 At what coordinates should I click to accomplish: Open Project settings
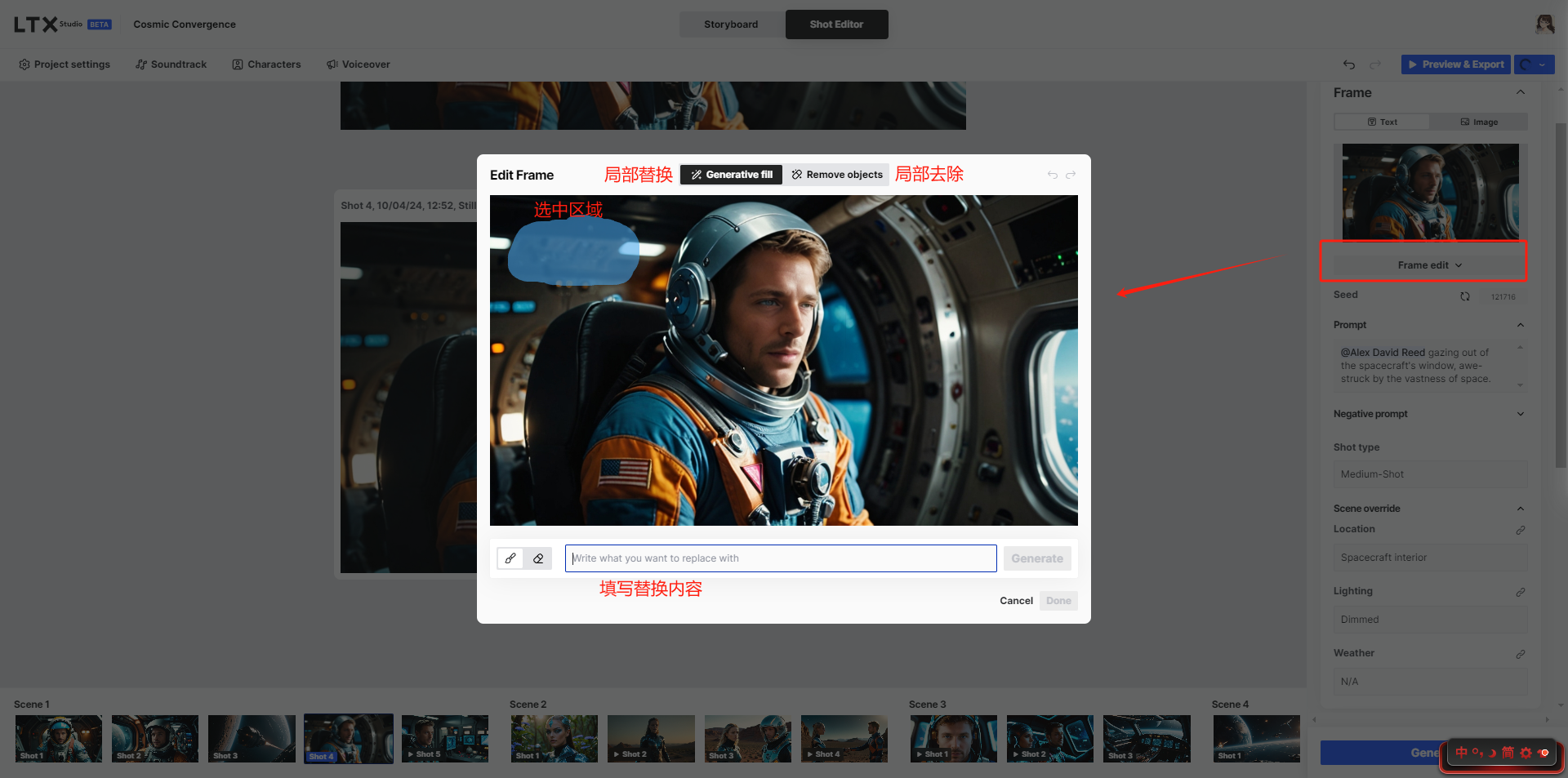tap(65, 64)
